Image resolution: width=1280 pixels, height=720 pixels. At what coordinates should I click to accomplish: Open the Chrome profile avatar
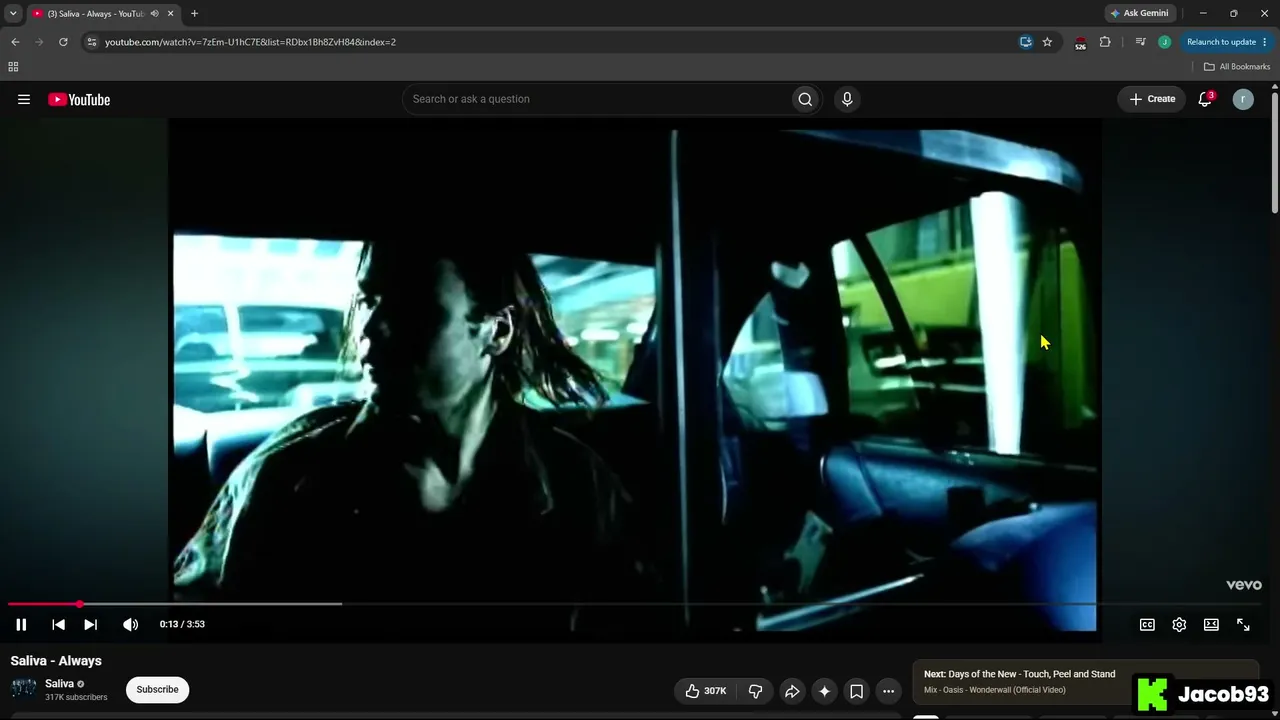(1164, 42)
